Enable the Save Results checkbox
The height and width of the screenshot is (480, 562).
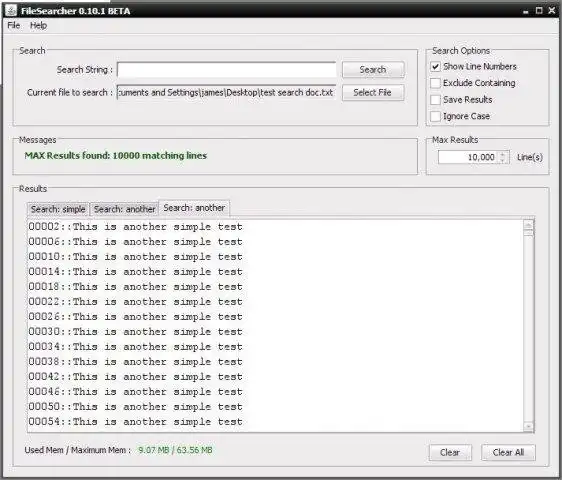tap(435, 100)
